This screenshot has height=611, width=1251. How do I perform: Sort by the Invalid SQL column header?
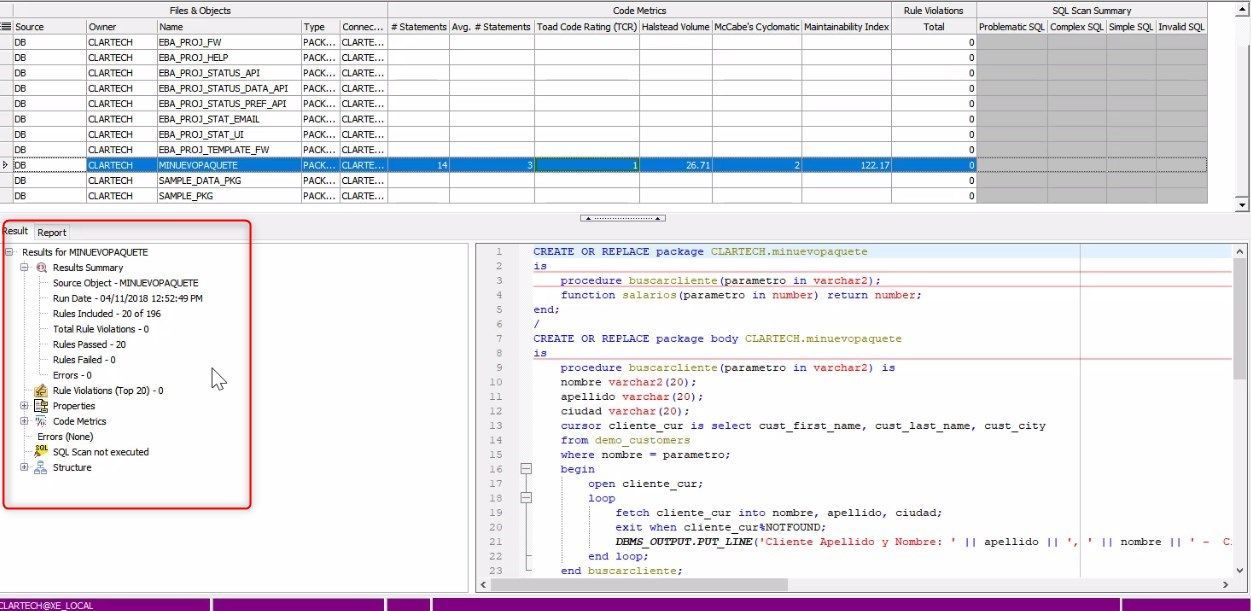point(1181,27)
